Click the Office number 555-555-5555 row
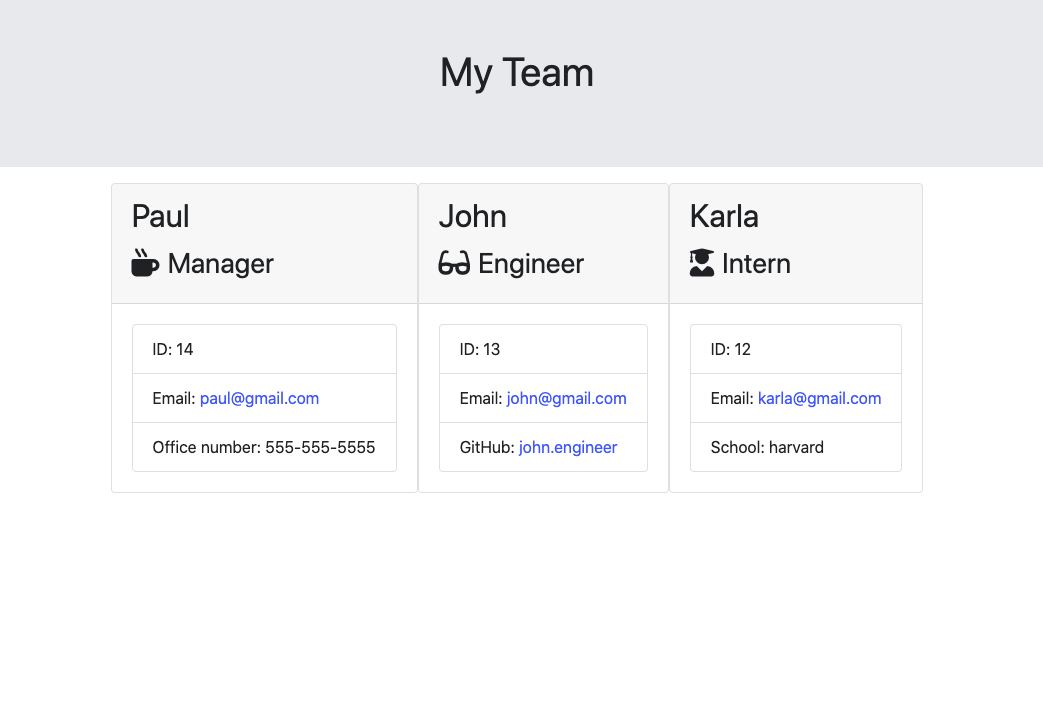 [265, 447]
